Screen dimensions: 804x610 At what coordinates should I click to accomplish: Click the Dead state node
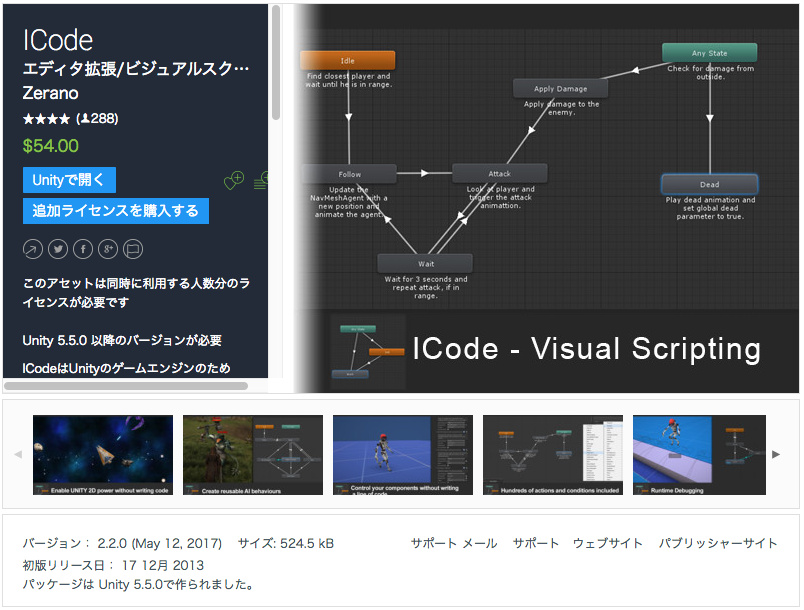pyautogui.click(x=710, y=185)
